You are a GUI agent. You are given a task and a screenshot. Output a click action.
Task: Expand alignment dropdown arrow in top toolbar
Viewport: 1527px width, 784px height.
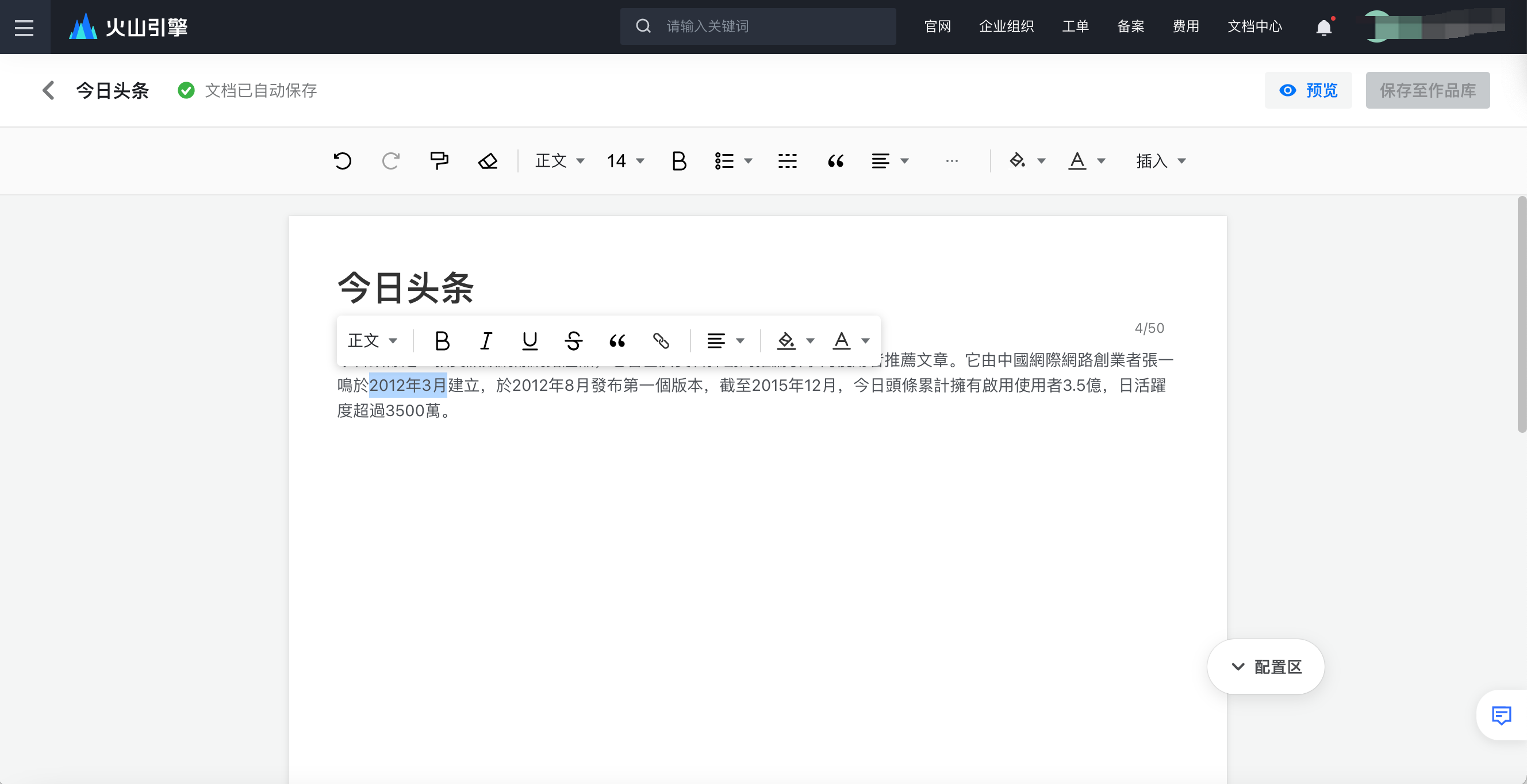point(904,160)
